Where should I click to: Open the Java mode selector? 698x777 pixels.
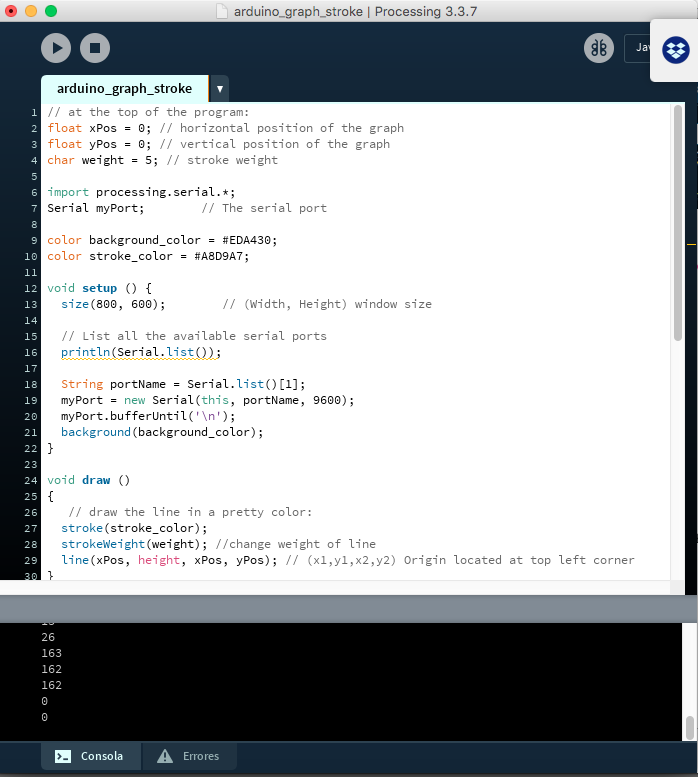click(x=638, y=48)
